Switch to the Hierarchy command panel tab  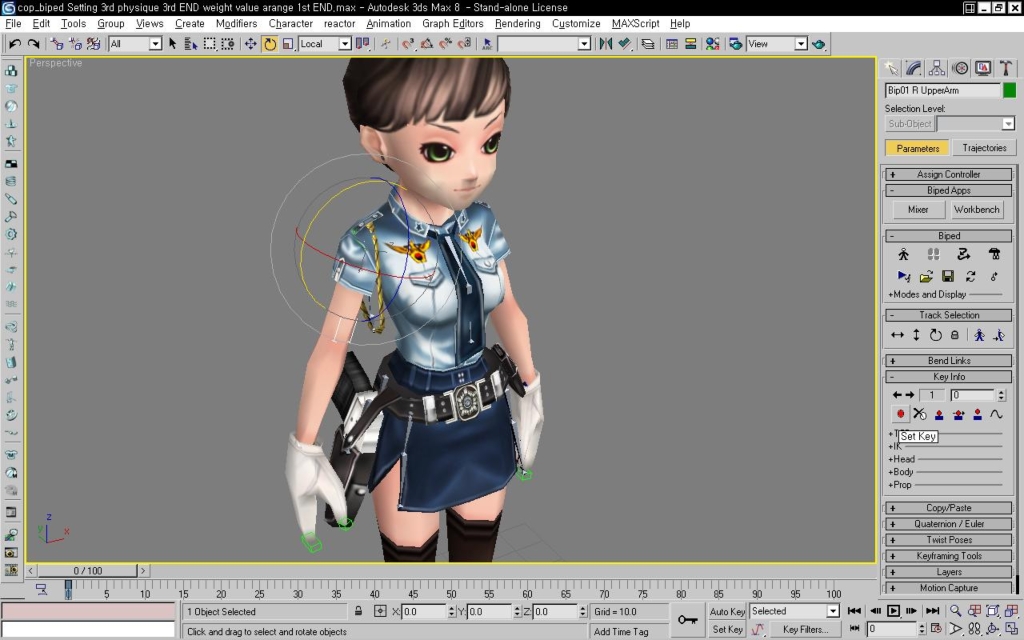(x=936, y=68)
